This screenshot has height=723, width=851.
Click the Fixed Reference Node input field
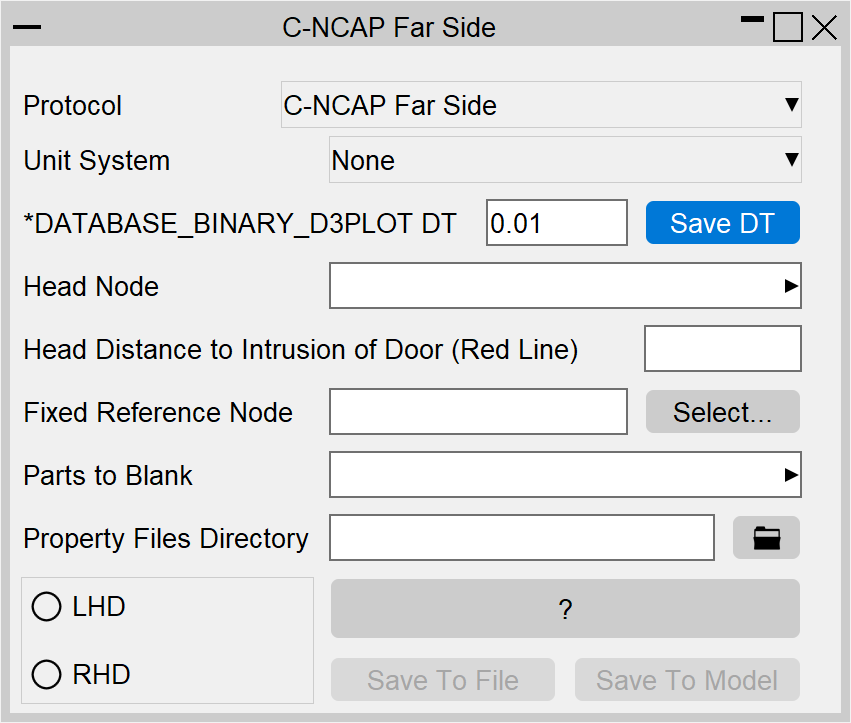click(478, 411)
